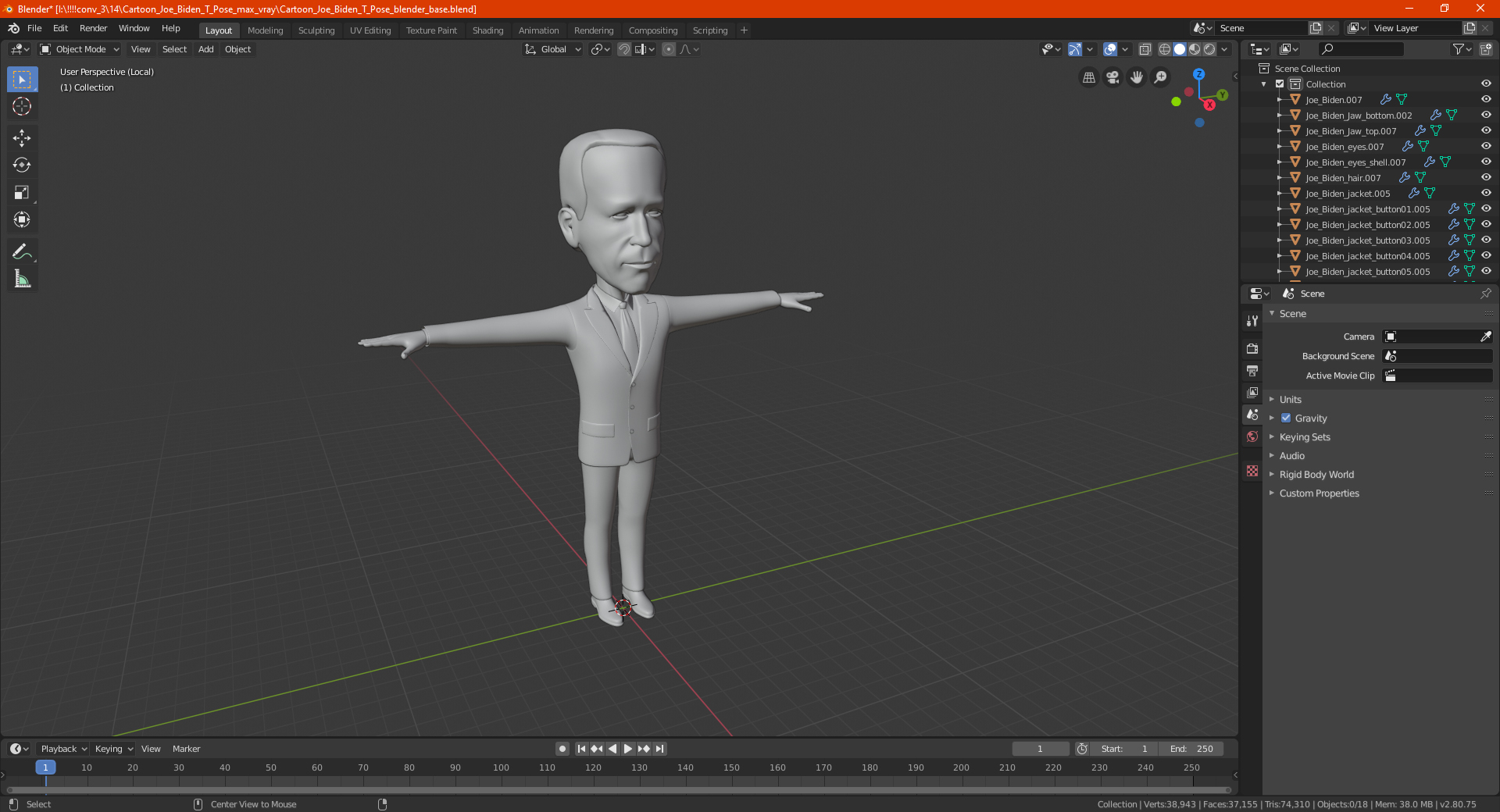Play the animation forward
This screenshot has width=1500, height=812.
pos(628,749)
